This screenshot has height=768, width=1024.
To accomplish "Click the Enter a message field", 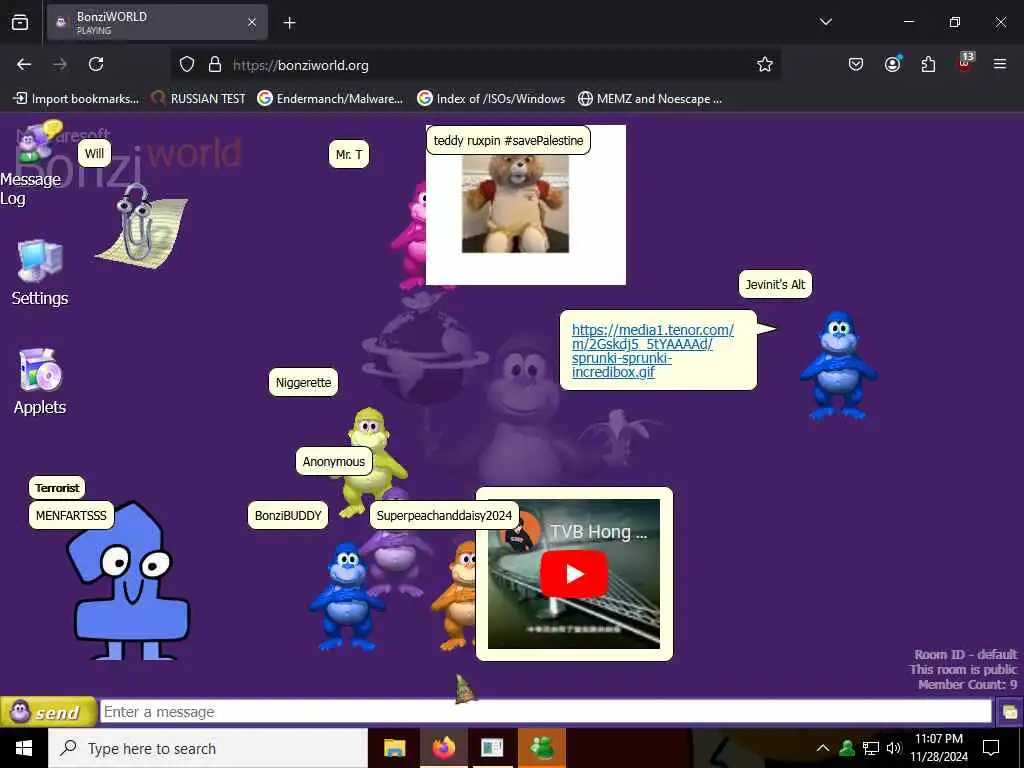I will point(545,712).
